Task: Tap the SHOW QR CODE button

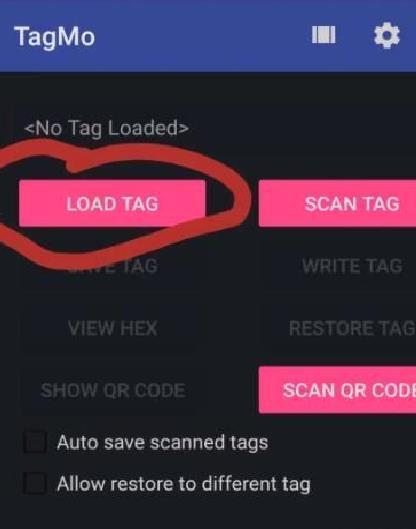Action: pos(112,390)
